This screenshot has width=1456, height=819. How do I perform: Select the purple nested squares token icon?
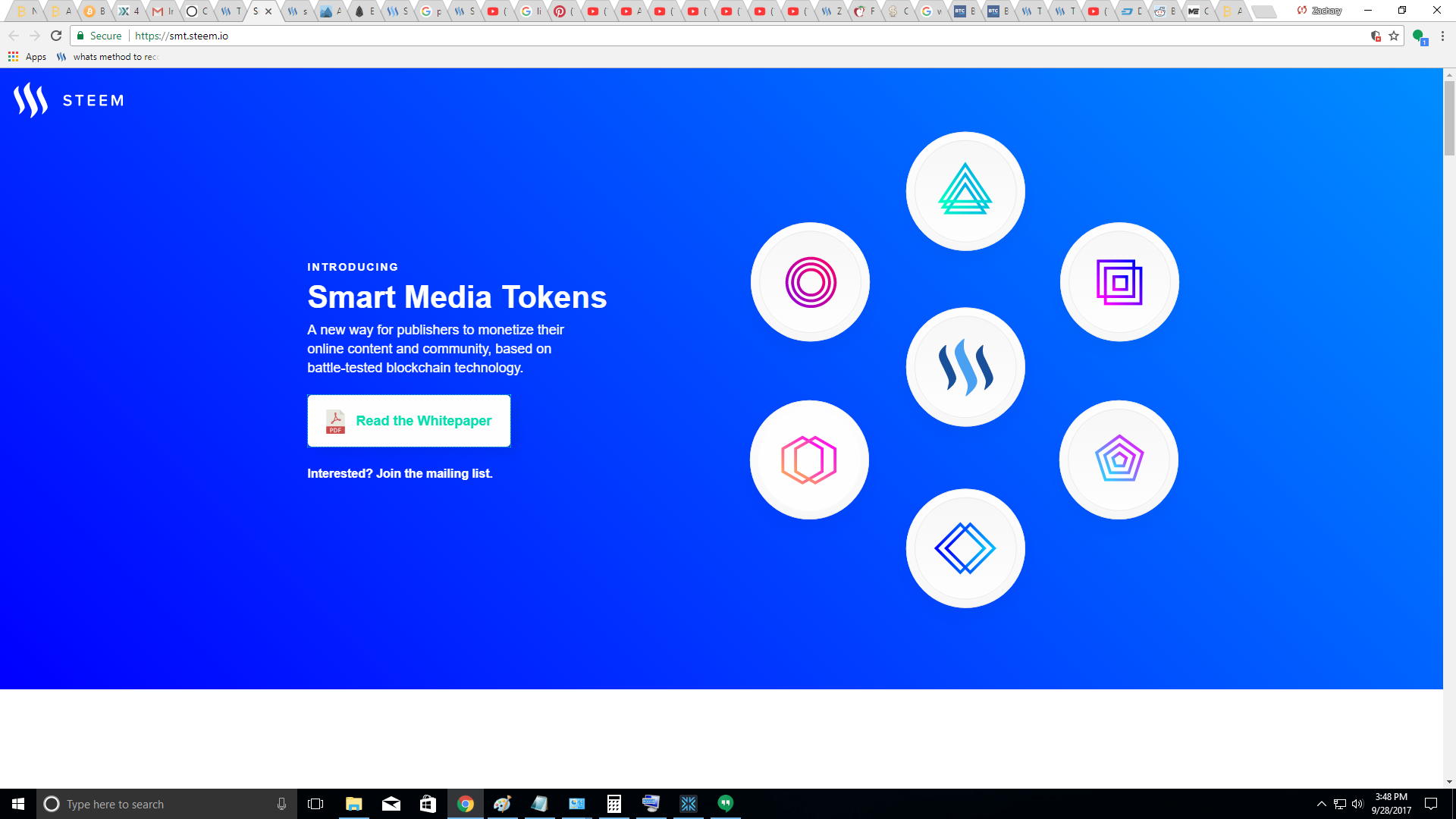tap(1119, 282)
